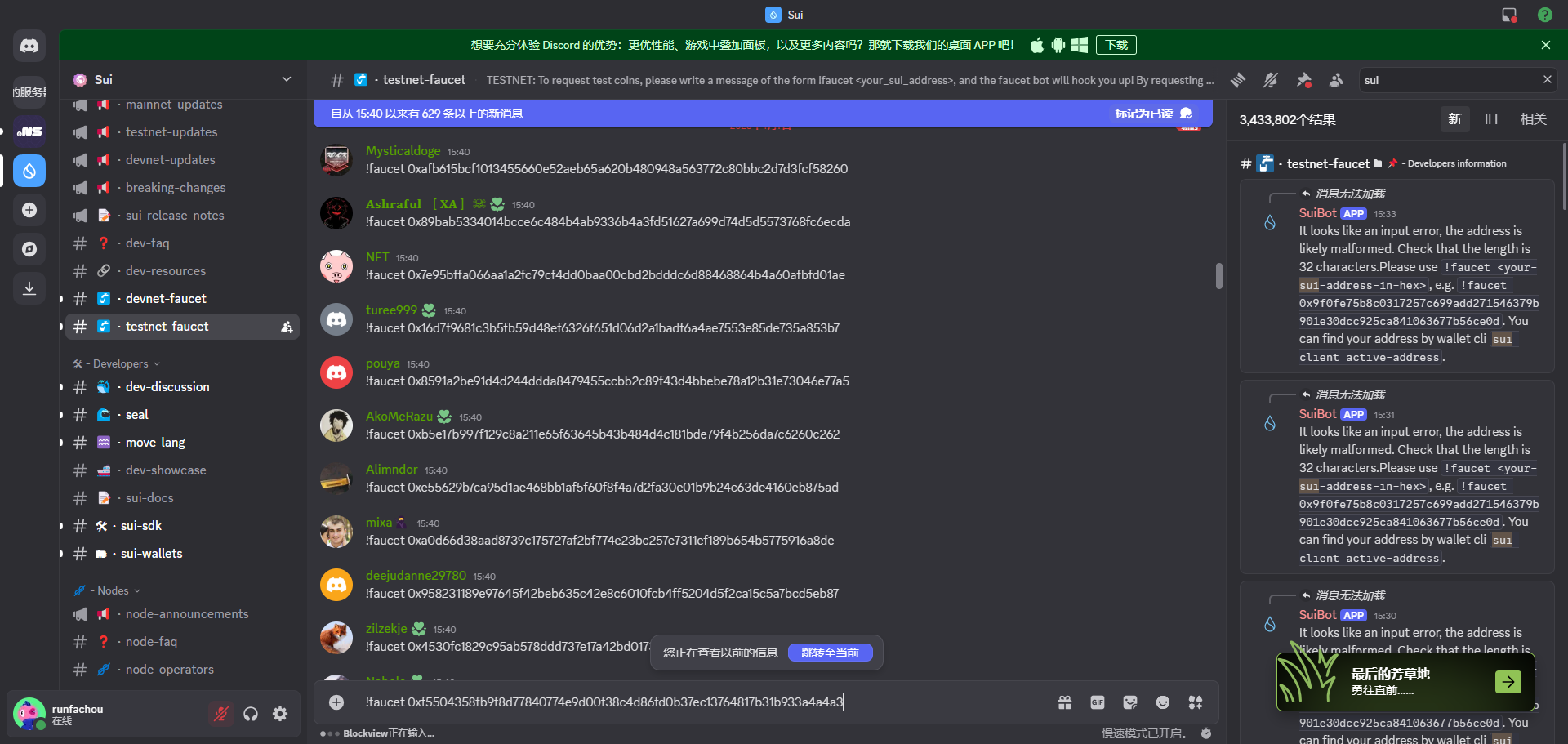Click username deejudanne29780
Image resolution: width=1568 pixels, height=744 pixels.
coord(416,576)
